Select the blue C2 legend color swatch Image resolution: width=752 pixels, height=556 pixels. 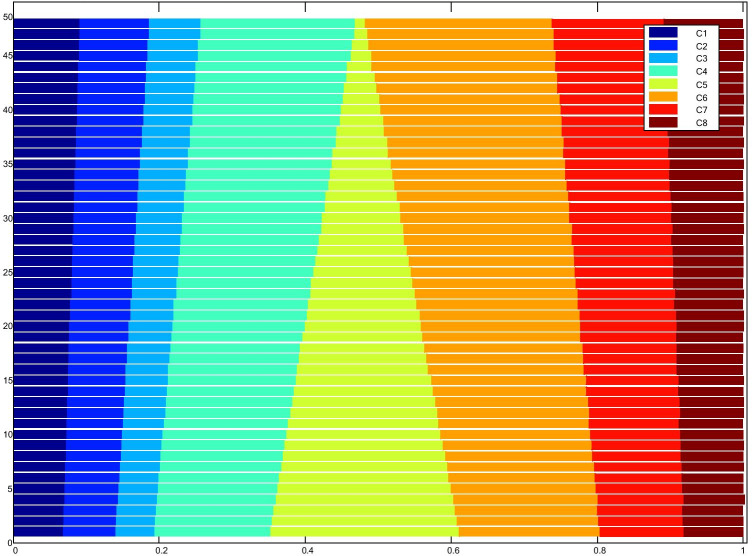pyautogui.click(x=663, y=47)
